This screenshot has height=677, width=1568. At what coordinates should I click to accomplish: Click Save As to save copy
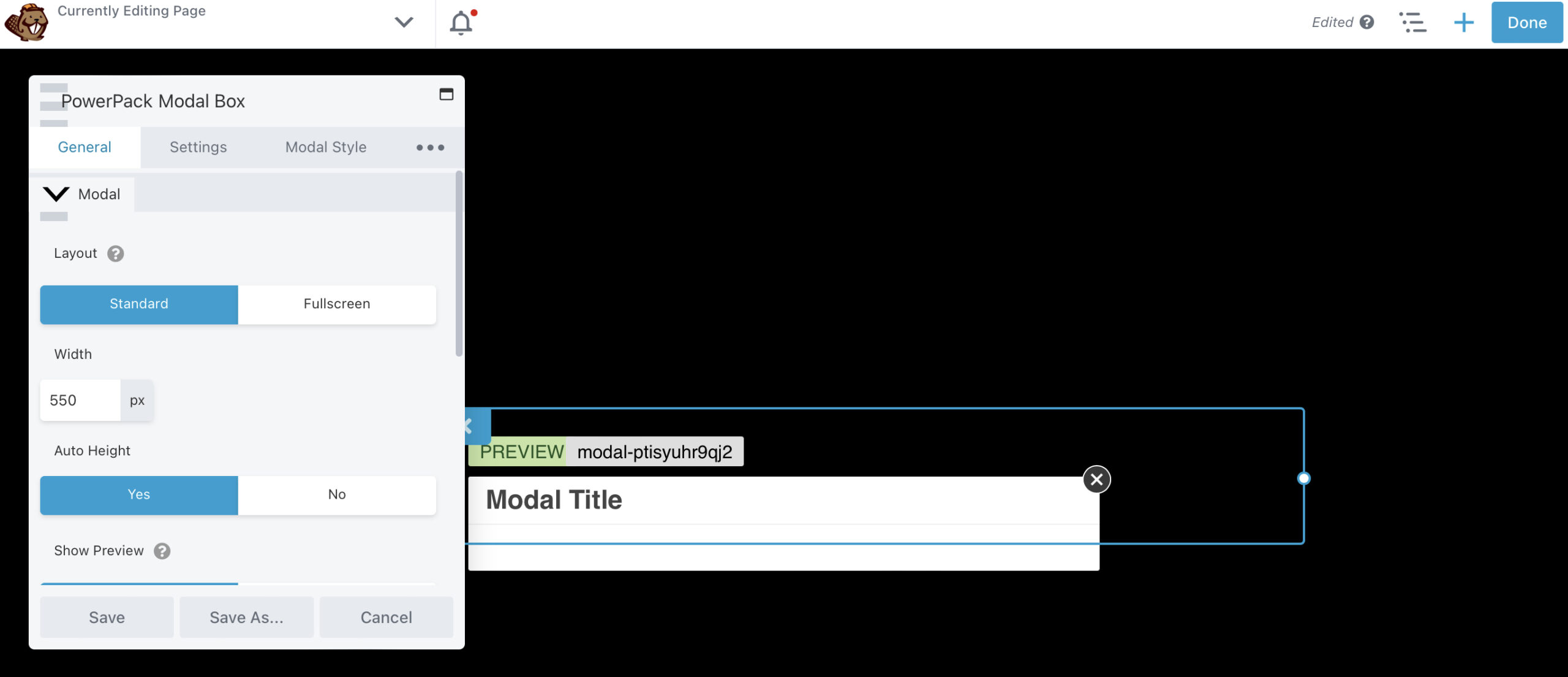(246, 616)
